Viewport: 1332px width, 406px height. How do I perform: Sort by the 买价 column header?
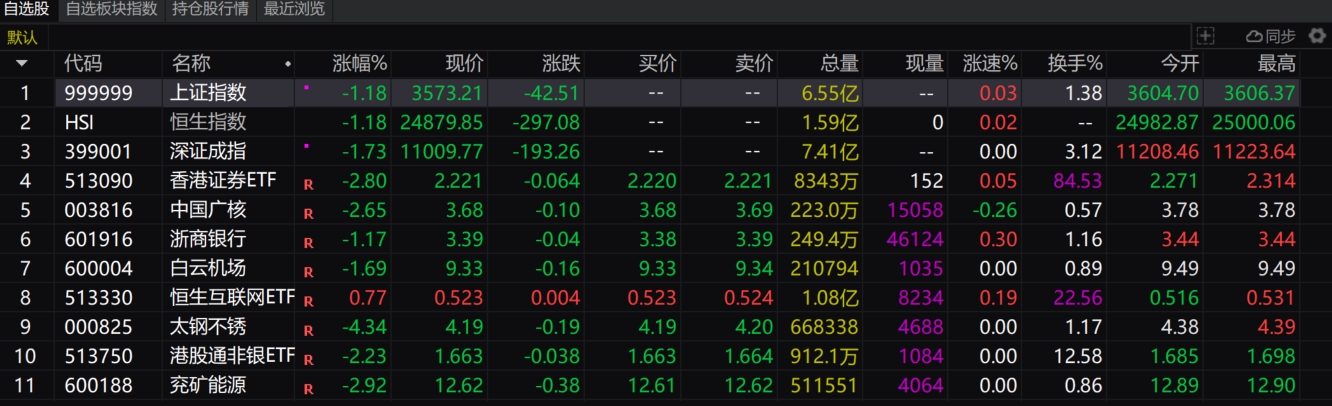pyautogui.click(x=658, y=64)
